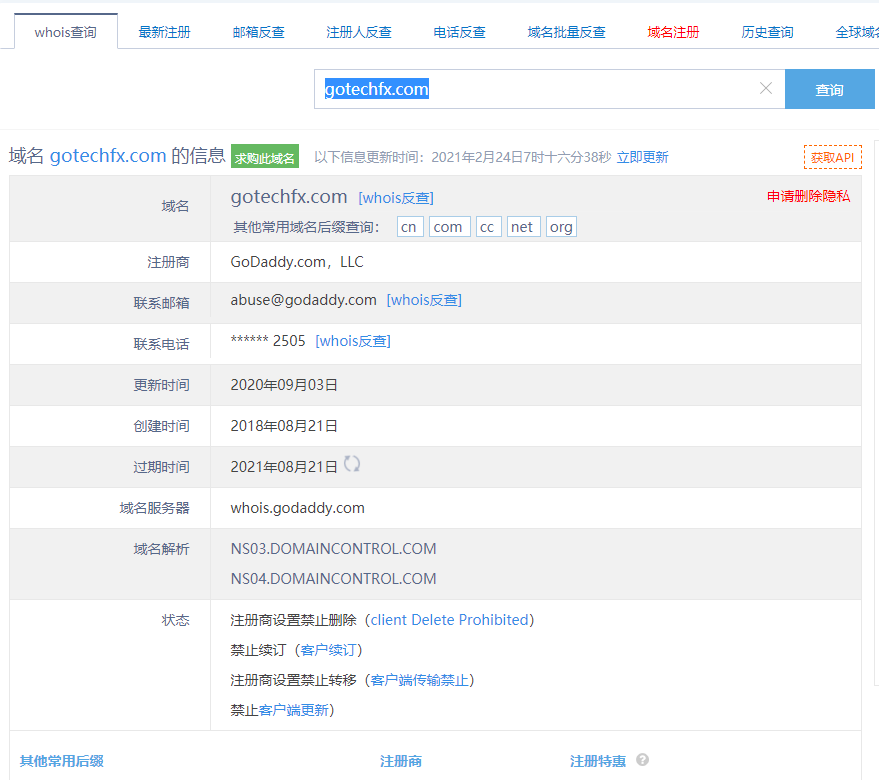Image resolution: width=879 pixels, height=780 pixels.
Task: Select the 注册人反查 tab
Action: (x=359, y=32)
